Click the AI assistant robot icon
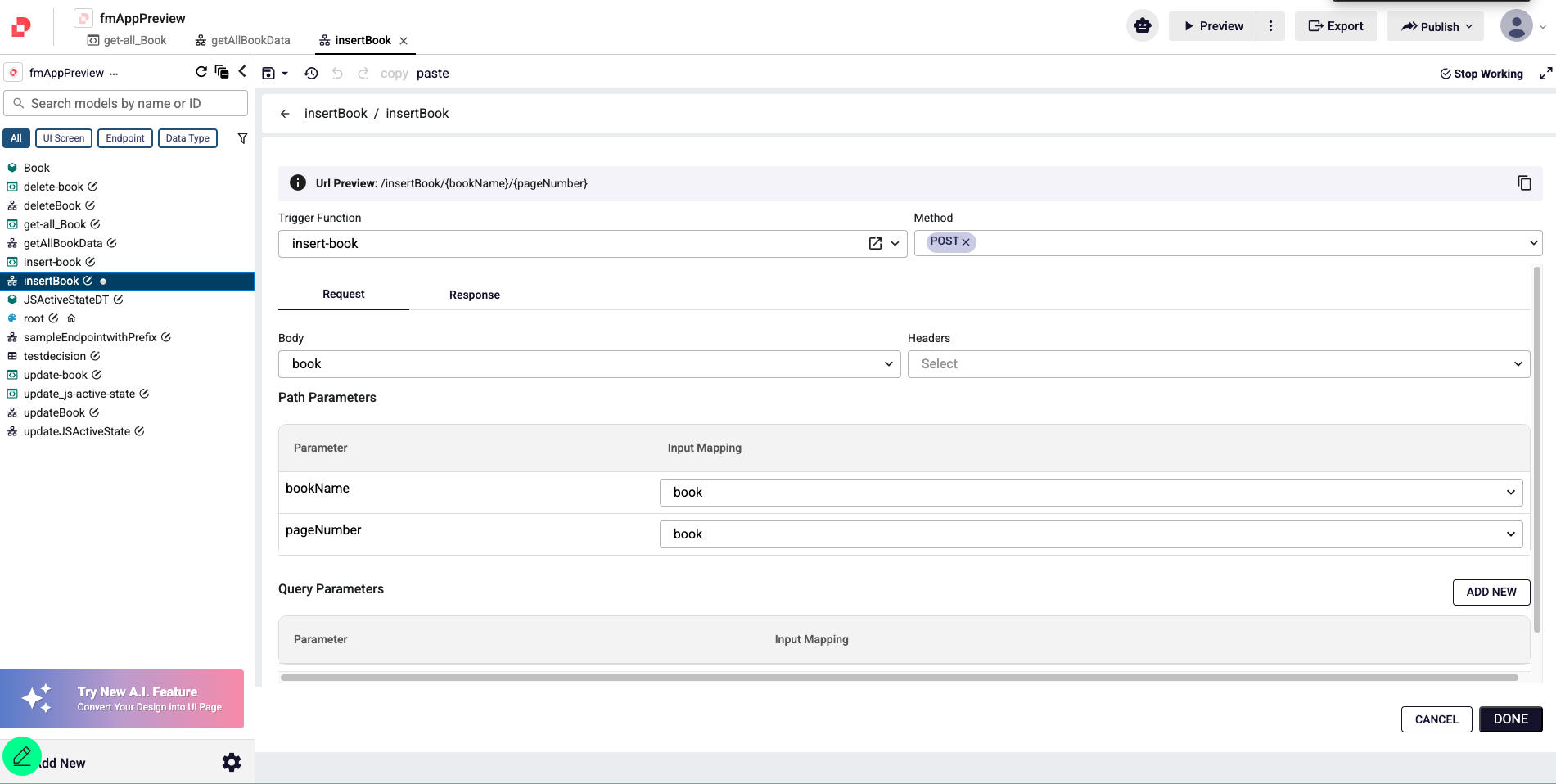The image size is (1556, 784). [1143, 26]
